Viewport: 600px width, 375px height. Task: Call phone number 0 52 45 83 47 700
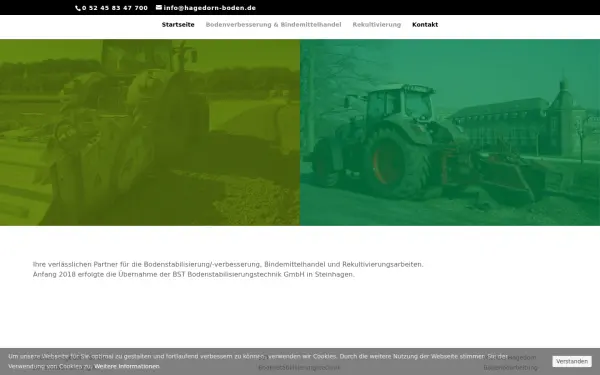(x=115, y=8)
